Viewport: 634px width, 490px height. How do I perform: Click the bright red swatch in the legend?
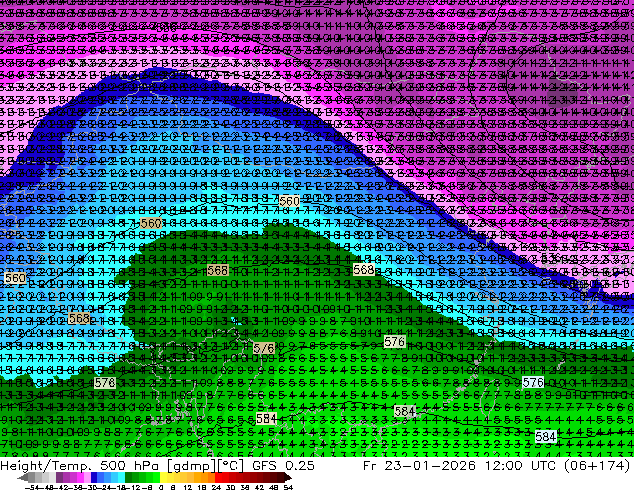[x=218, y=477]
